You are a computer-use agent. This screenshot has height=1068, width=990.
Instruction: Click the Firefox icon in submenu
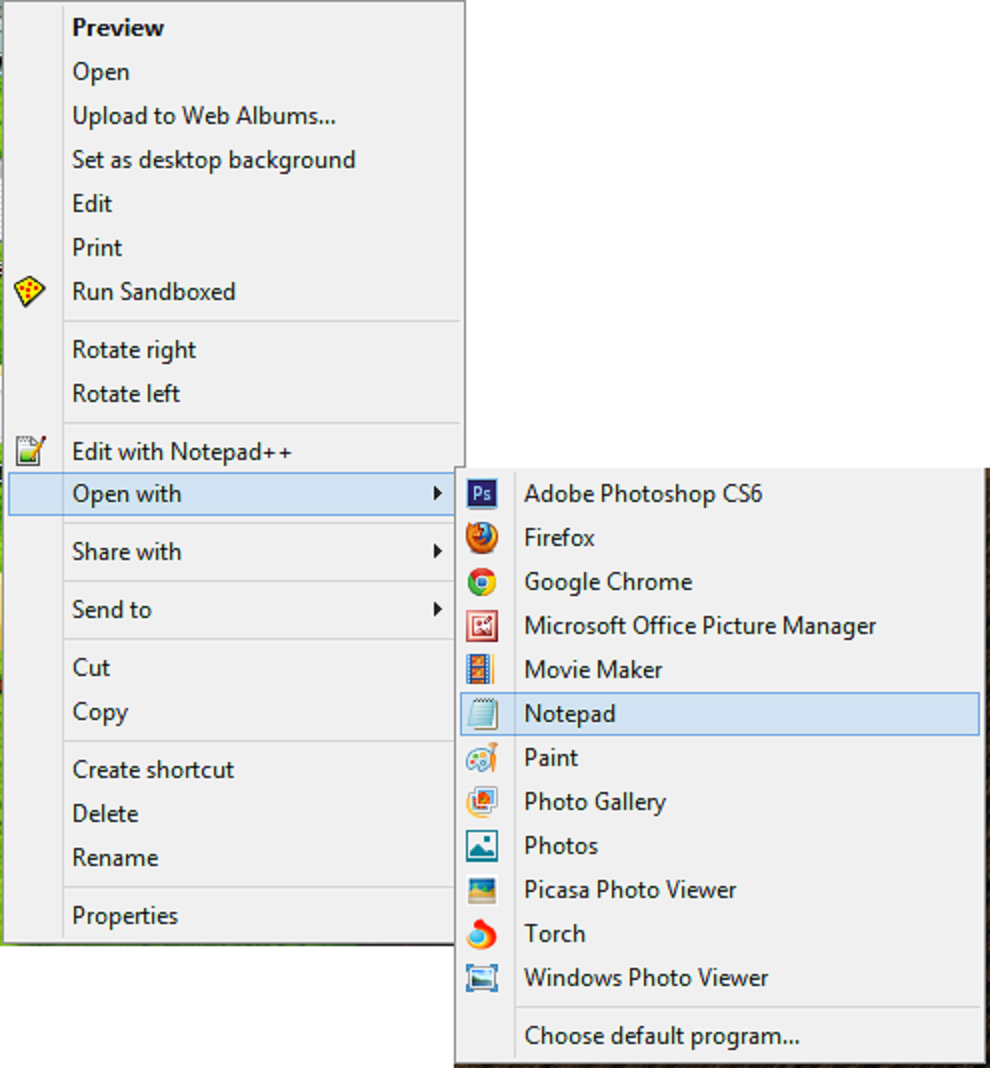[482, 537]
